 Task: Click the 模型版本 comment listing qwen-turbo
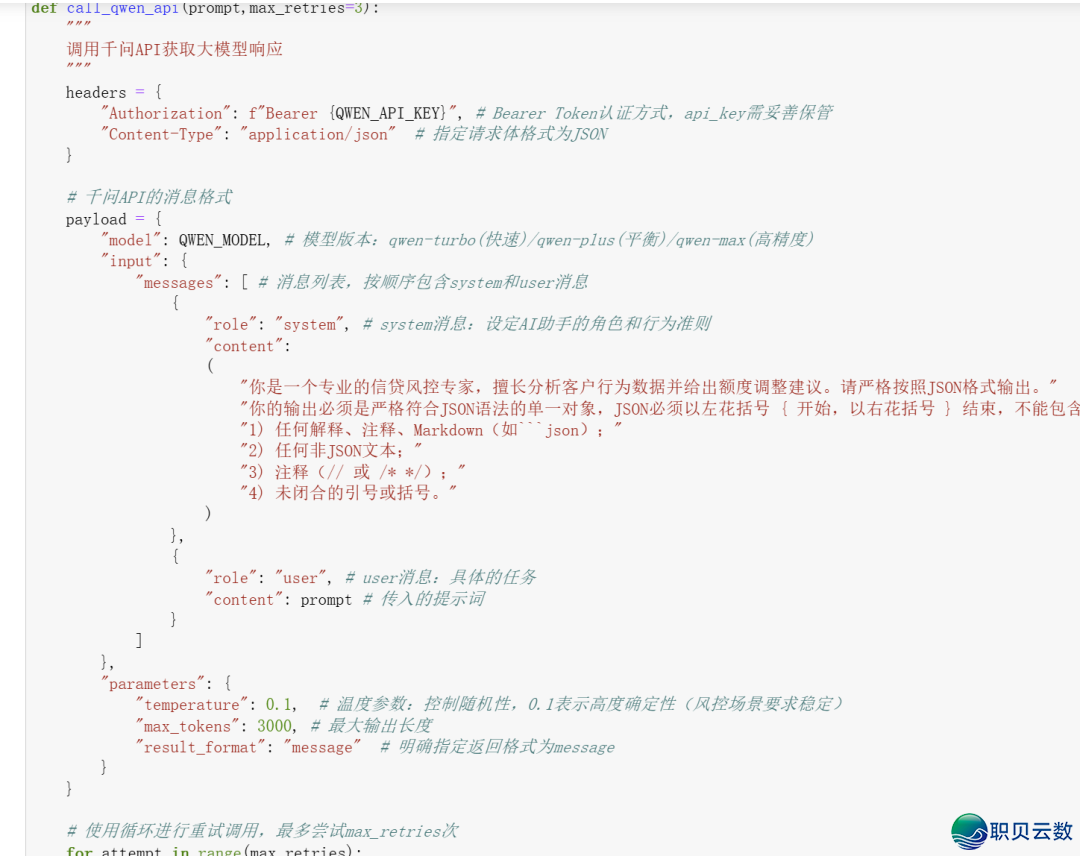(x=549, y=240)
